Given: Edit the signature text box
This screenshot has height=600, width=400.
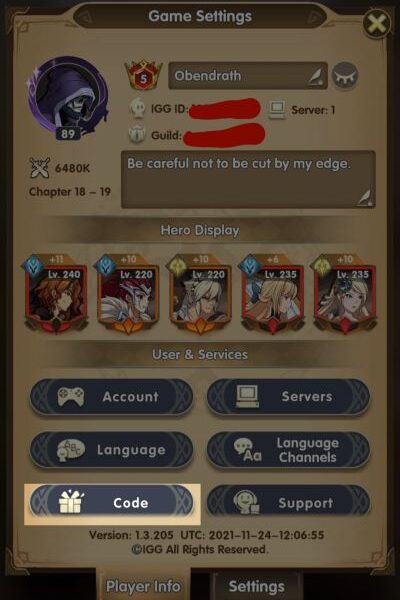Looking at the screenshot, I should pyautogui.click(x=248, y=179).
